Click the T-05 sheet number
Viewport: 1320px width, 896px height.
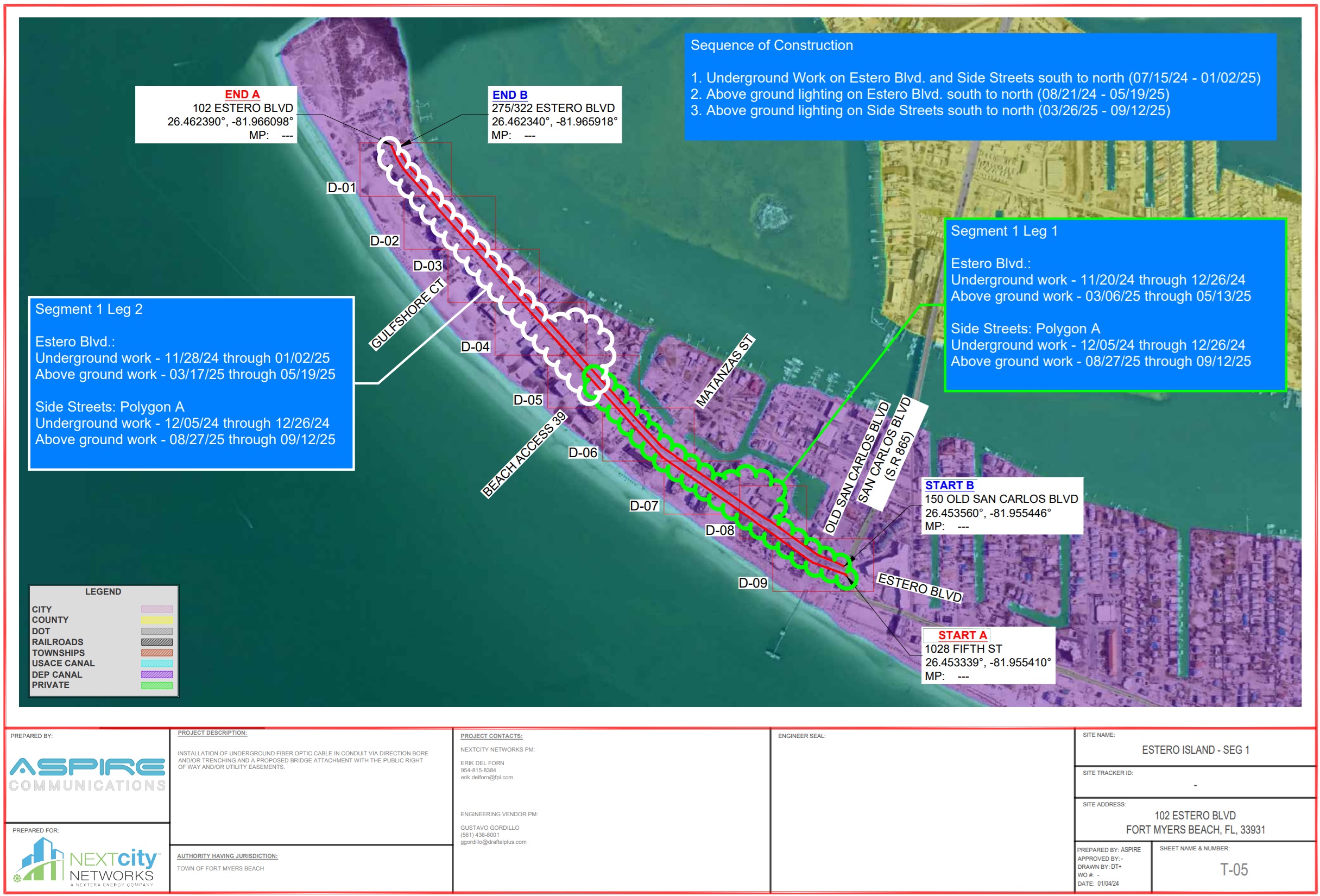point(1234,870)
